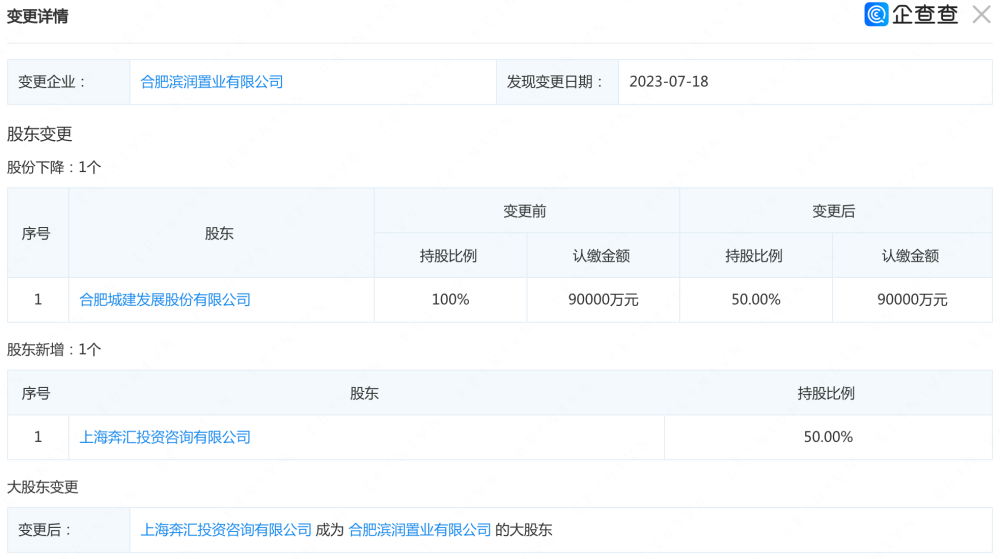Click the 股份下降：1个 label
Viewport: 1000px width, 559px height.
coord(54,167)
